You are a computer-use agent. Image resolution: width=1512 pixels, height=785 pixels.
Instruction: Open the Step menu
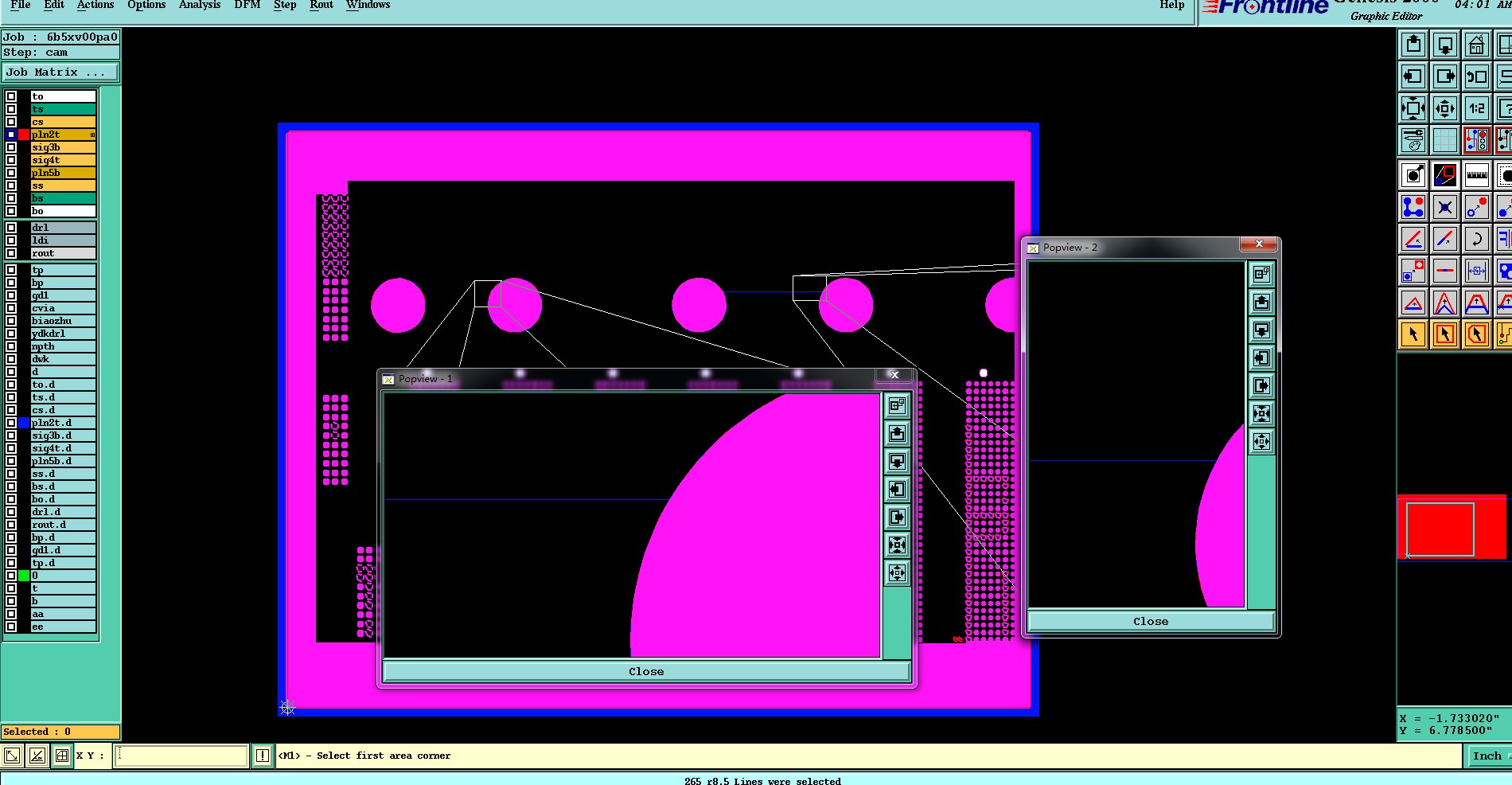[285, 5]
